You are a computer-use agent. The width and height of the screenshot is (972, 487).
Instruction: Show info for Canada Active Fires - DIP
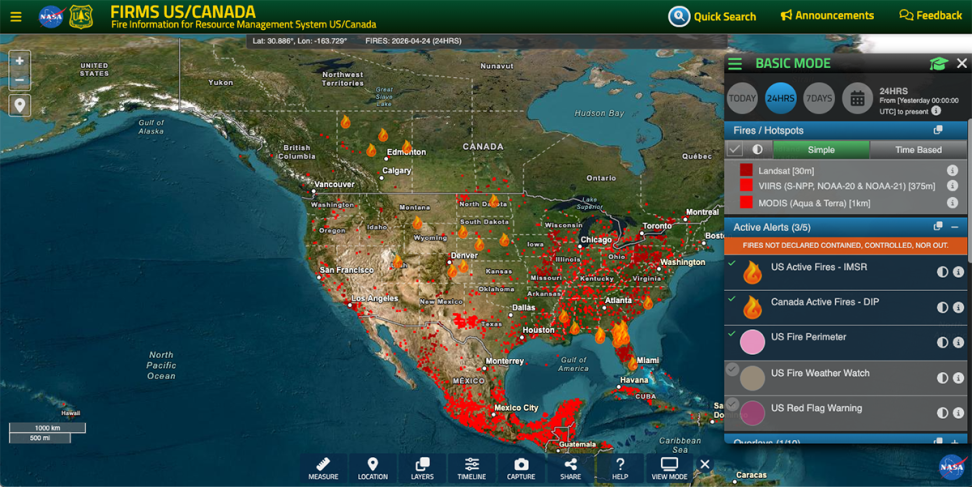[958, 307]
